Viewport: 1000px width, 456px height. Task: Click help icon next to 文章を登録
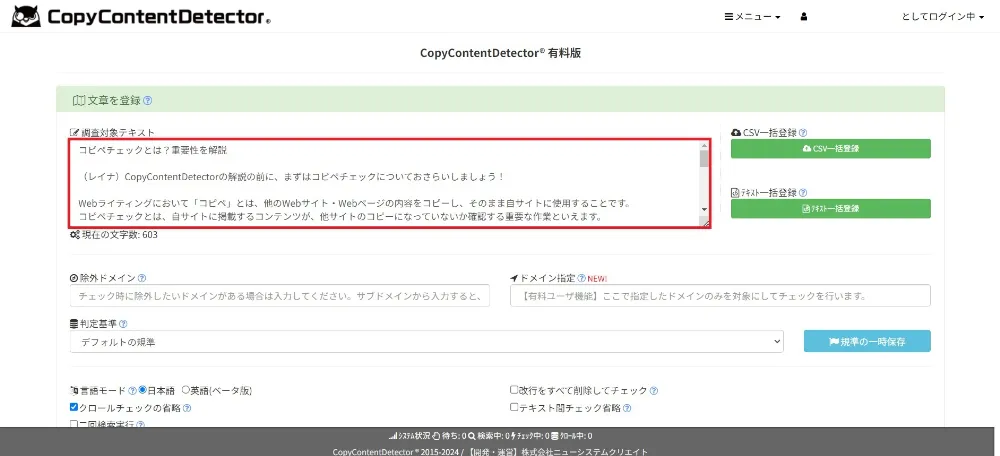click(147, 101)
